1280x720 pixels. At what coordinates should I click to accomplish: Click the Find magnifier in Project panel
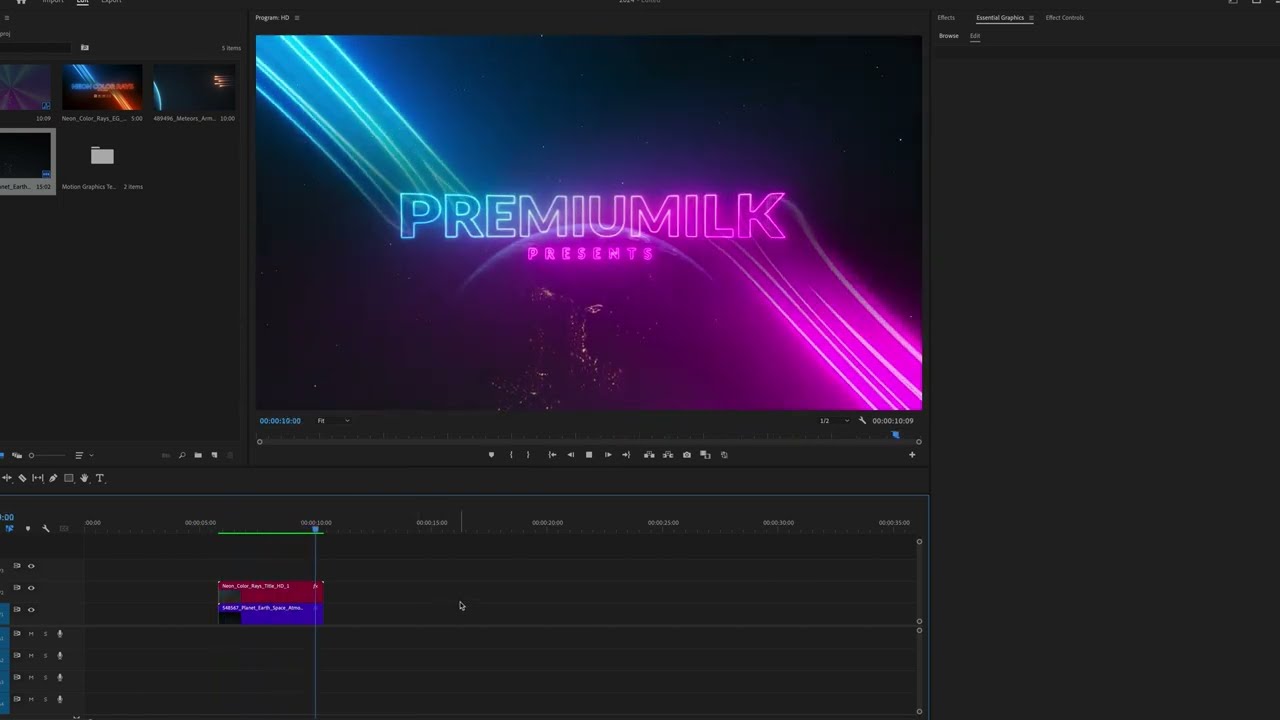pyautogui.click(x=182, y=455)
